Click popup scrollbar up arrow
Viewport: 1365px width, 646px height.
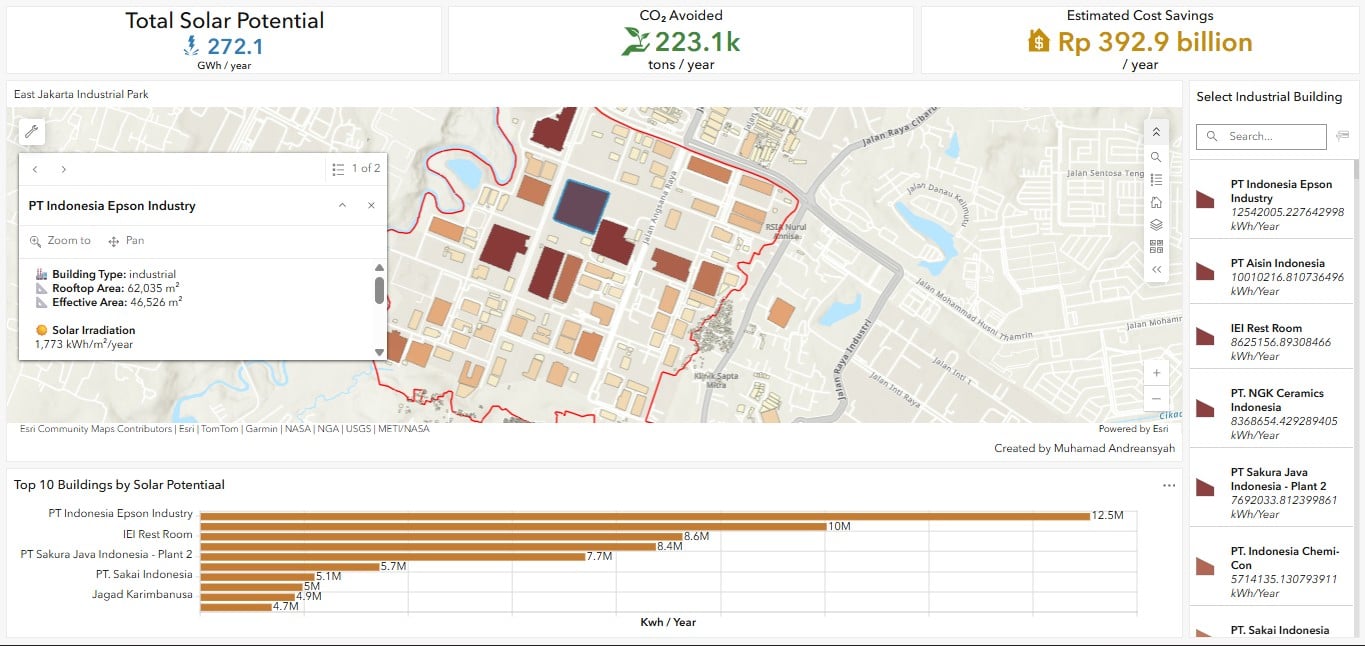click(379, 267)
